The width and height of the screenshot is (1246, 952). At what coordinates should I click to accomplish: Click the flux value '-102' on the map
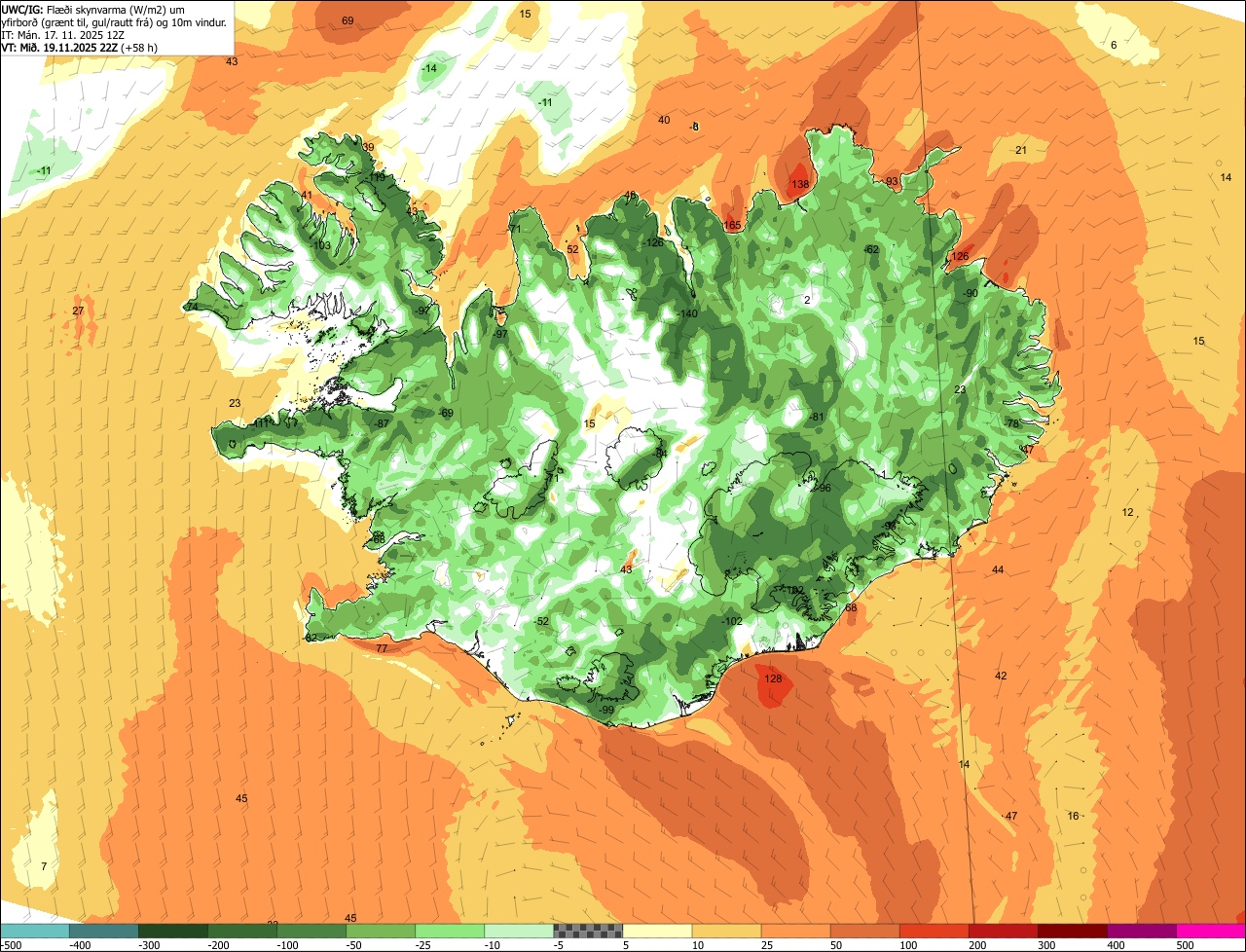coord(732,622)
